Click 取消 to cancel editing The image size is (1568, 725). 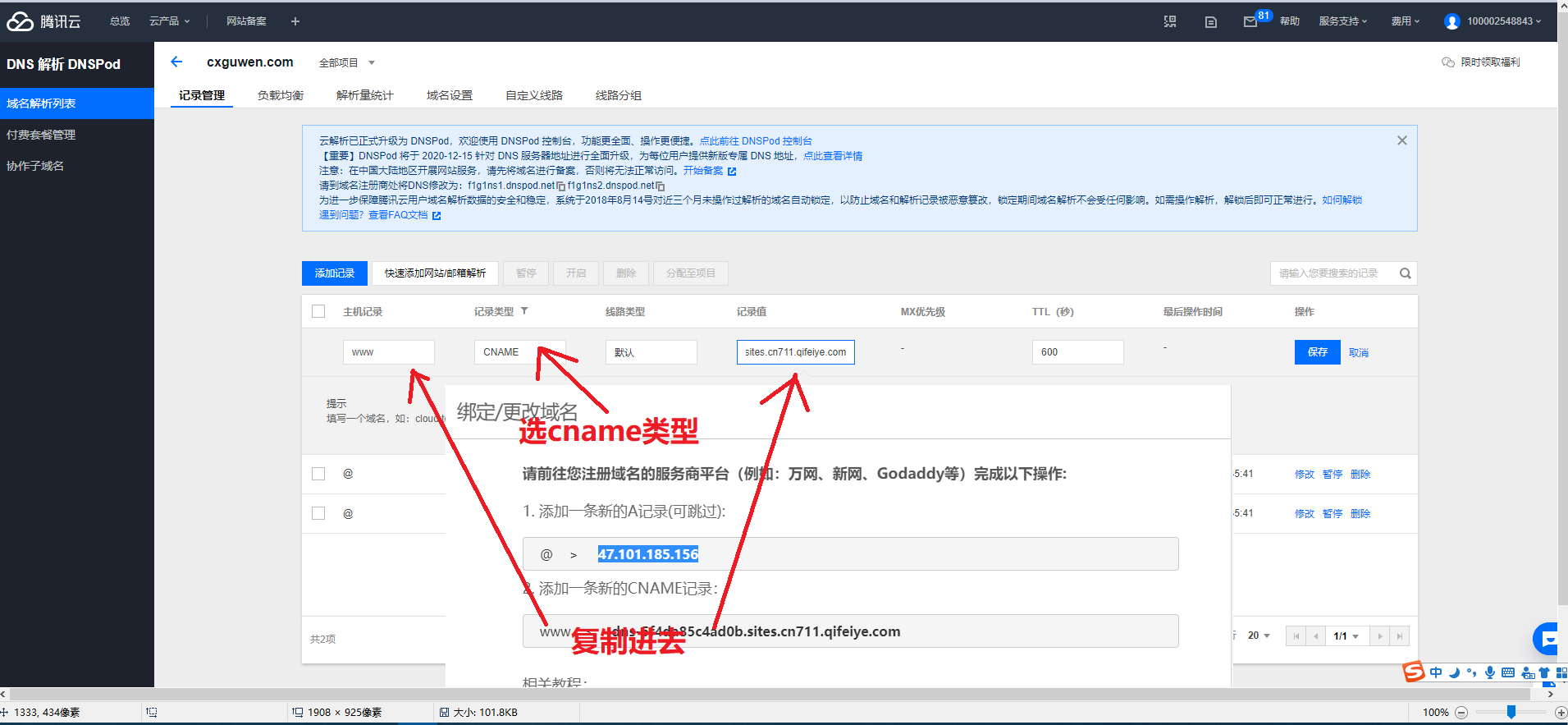[1359, 352]
